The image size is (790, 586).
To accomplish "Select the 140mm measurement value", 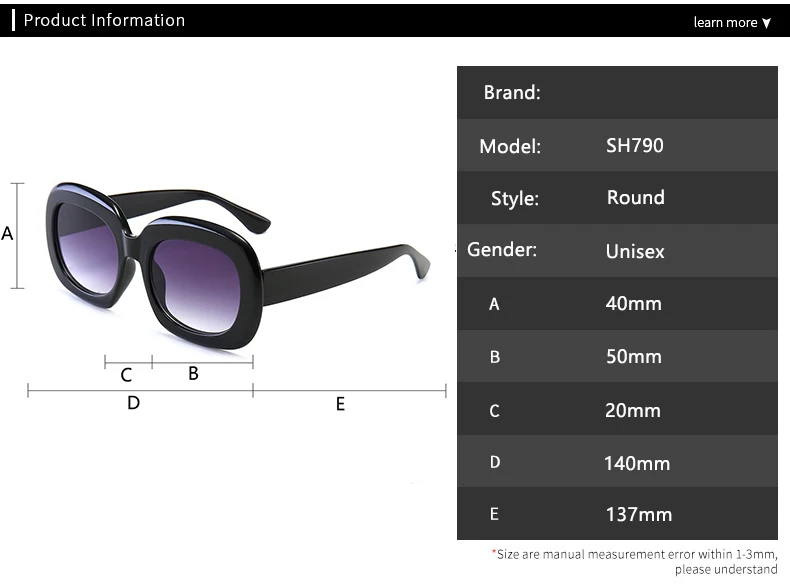I will point(637,463).
